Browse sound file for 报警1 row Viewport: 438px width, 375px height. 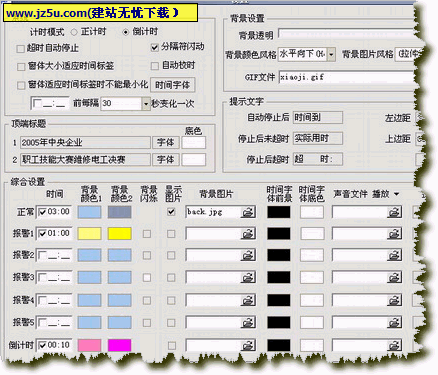pyautogui.click(x=394, y=234)
